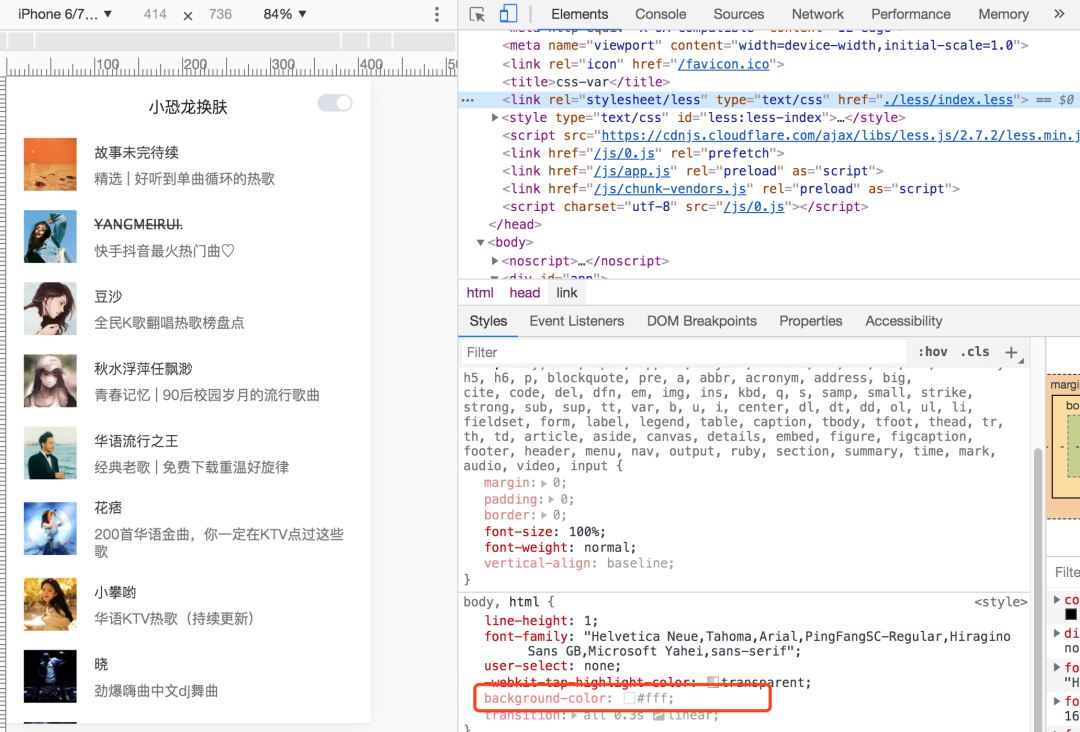The width and height of the screenshot is (1080, 732).
Task: Edit the device width field 414
Action: 155,14
